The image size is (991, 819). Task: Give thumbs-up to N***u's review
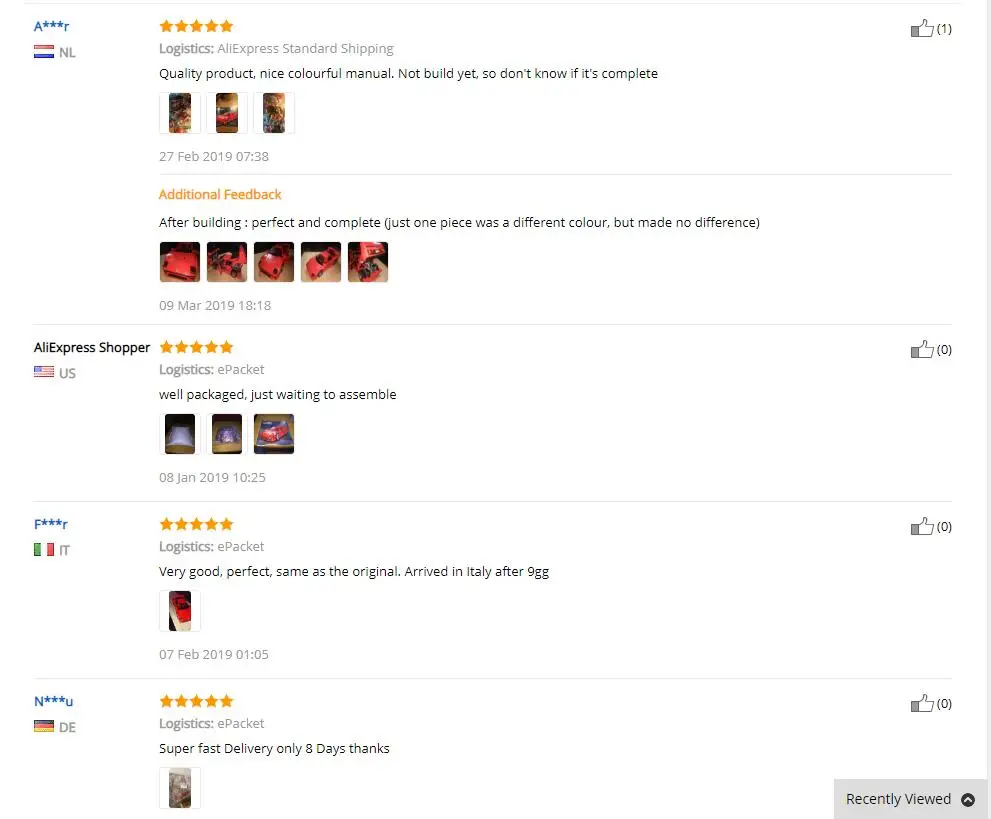click(922, 703)
